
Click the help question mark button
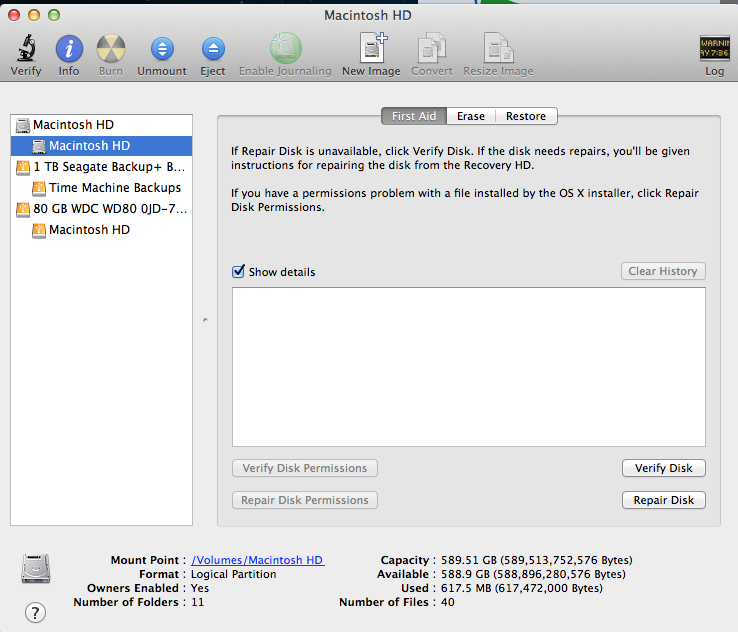(35, 613)
